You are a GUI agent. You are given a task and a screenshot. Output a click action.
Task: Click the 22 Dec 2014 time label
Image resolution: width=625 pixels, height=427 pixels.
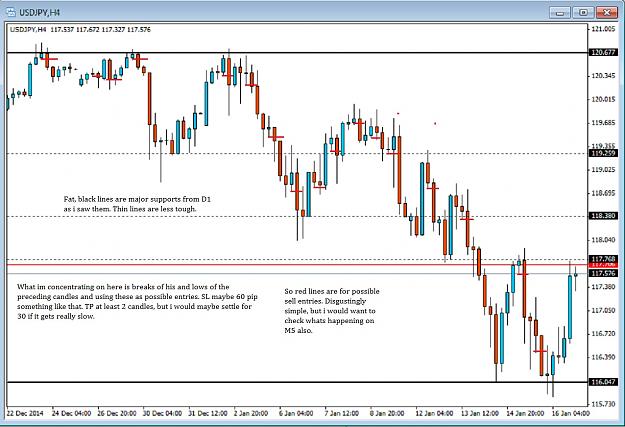coord(25,413)
